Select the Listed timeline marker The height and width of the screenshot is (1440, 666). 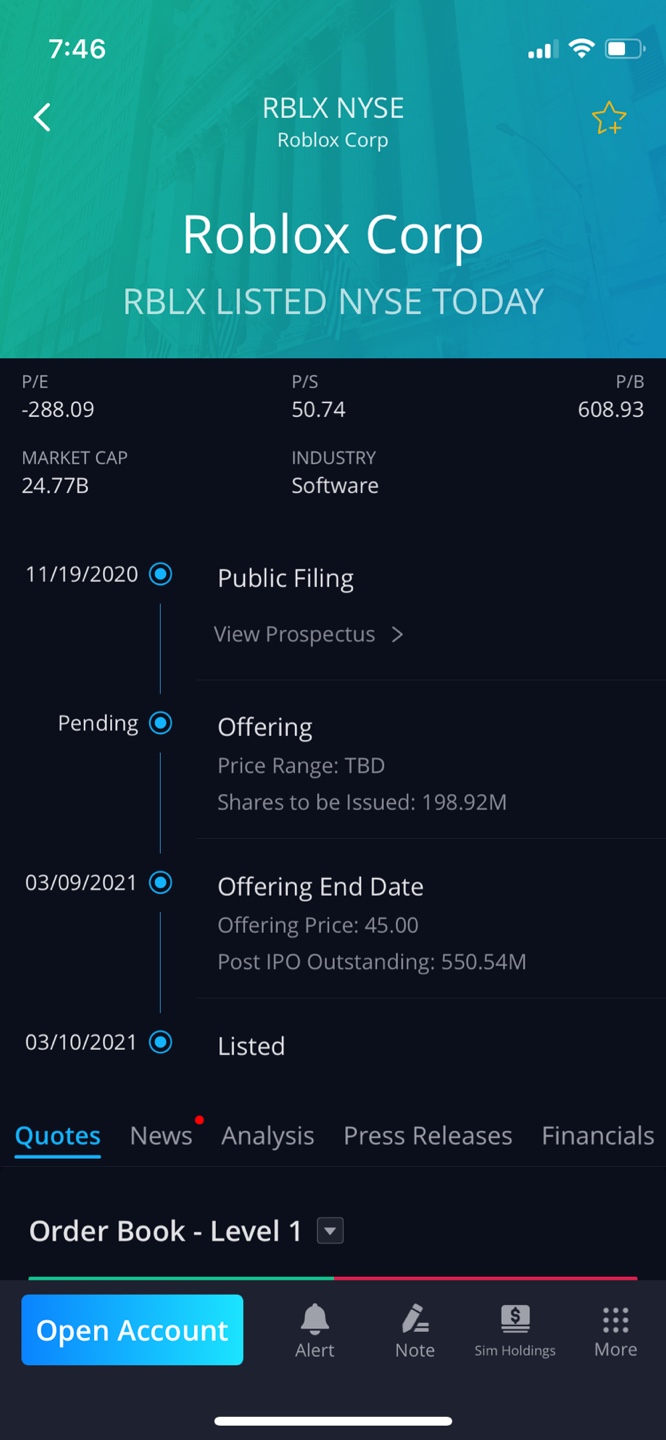pyautogui.click(x=160, y=1042)
